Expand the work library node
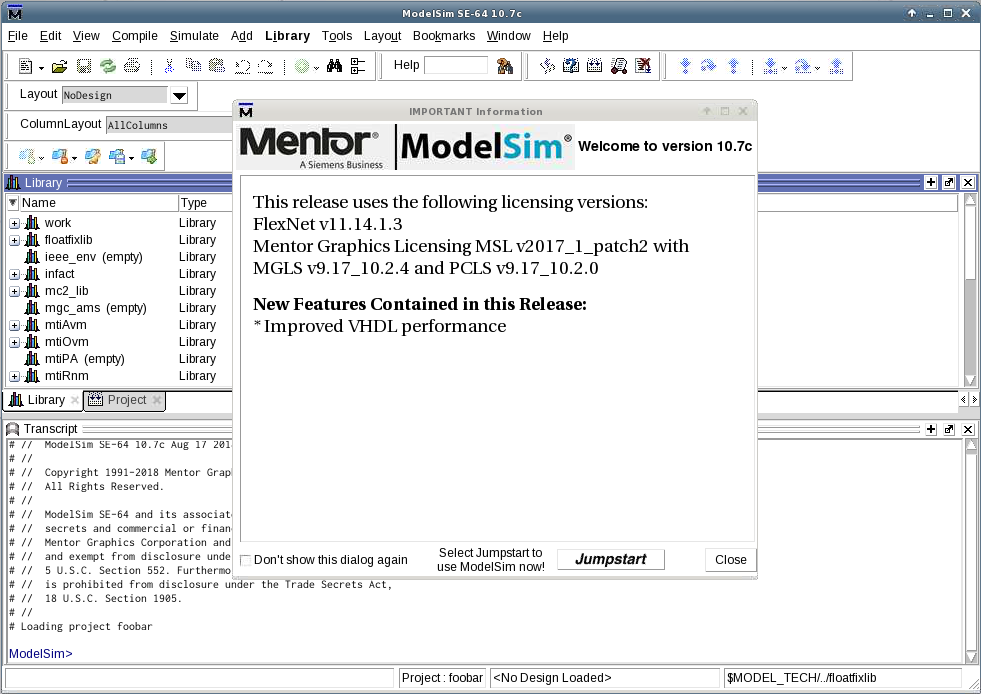Image resolution: width=981 pixels, height=694 pixels. 14,223
